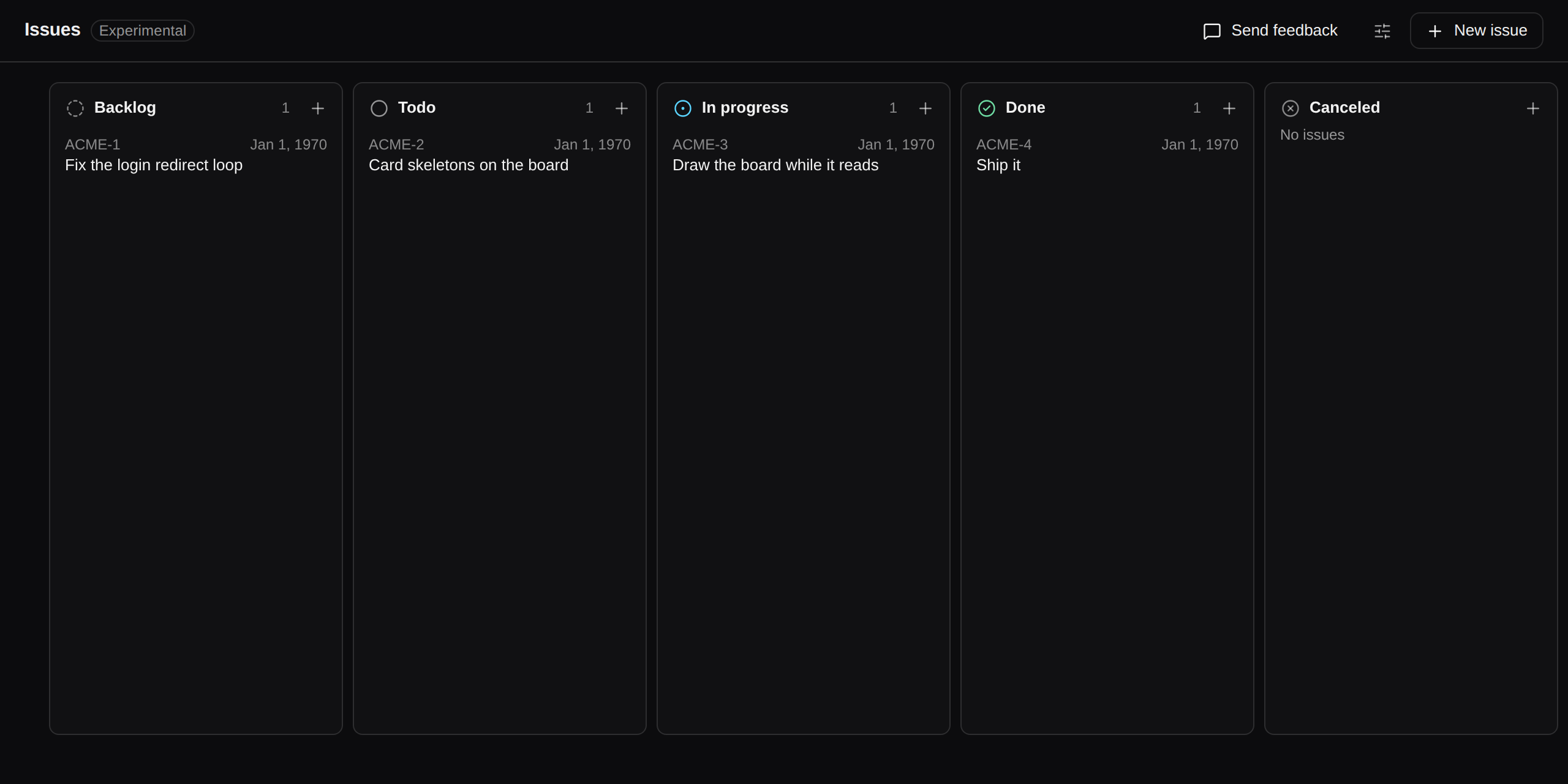Click the ACME-4 identifier
This screenshot has width=1568, height=784.
[1004, 145]
